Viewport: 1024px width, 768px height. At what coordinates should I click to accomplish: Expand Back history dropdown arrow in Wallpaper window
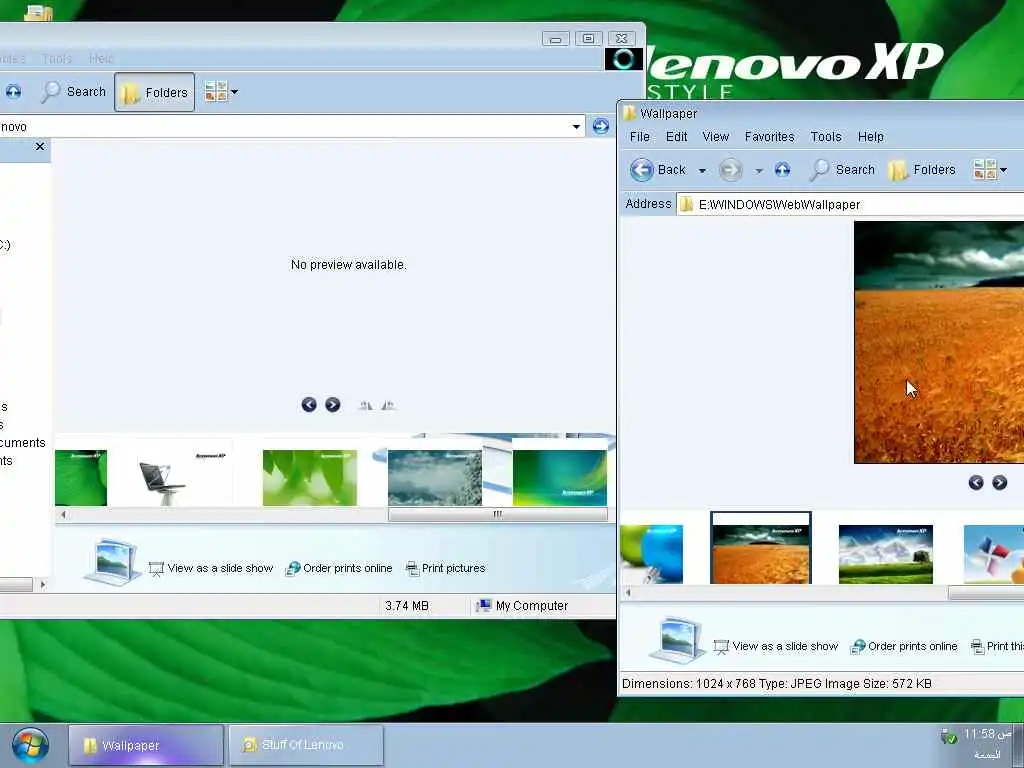[x=702, y=171]
